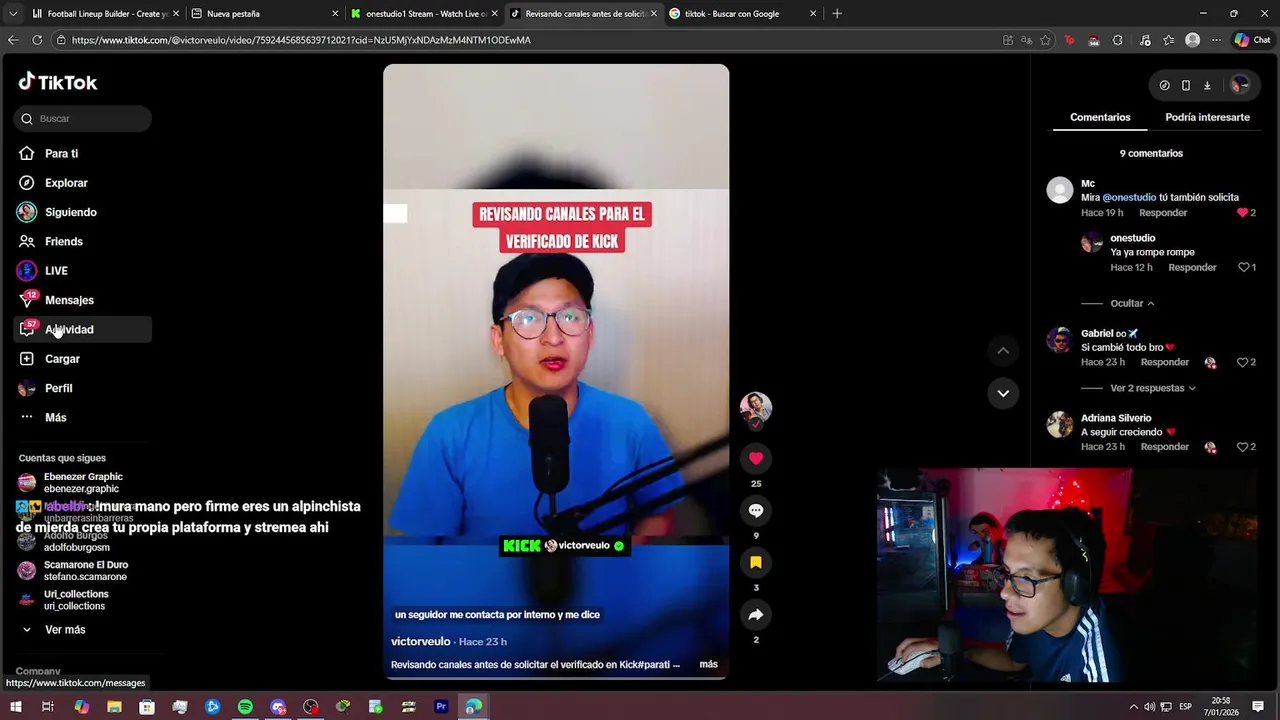
Task: Expand Ver más followed accounts
Action: [55, 630]
